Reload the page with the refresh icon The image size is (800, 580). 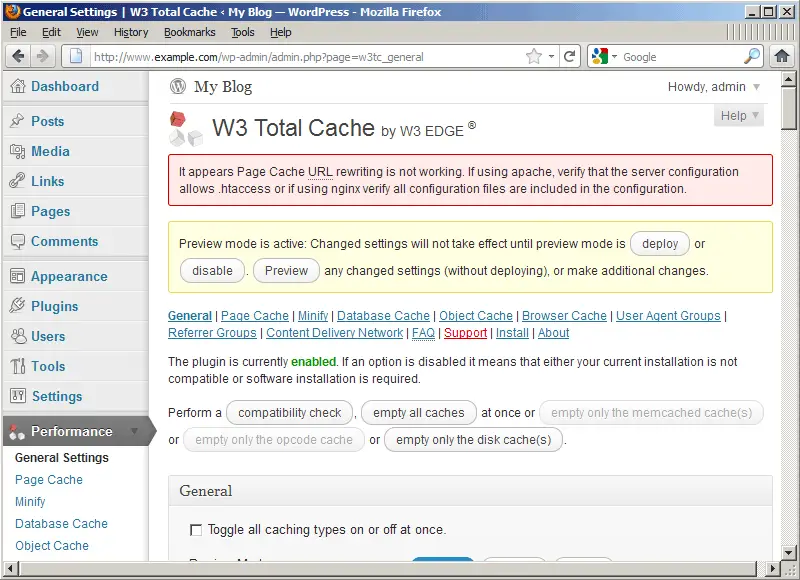pos(569,56)
